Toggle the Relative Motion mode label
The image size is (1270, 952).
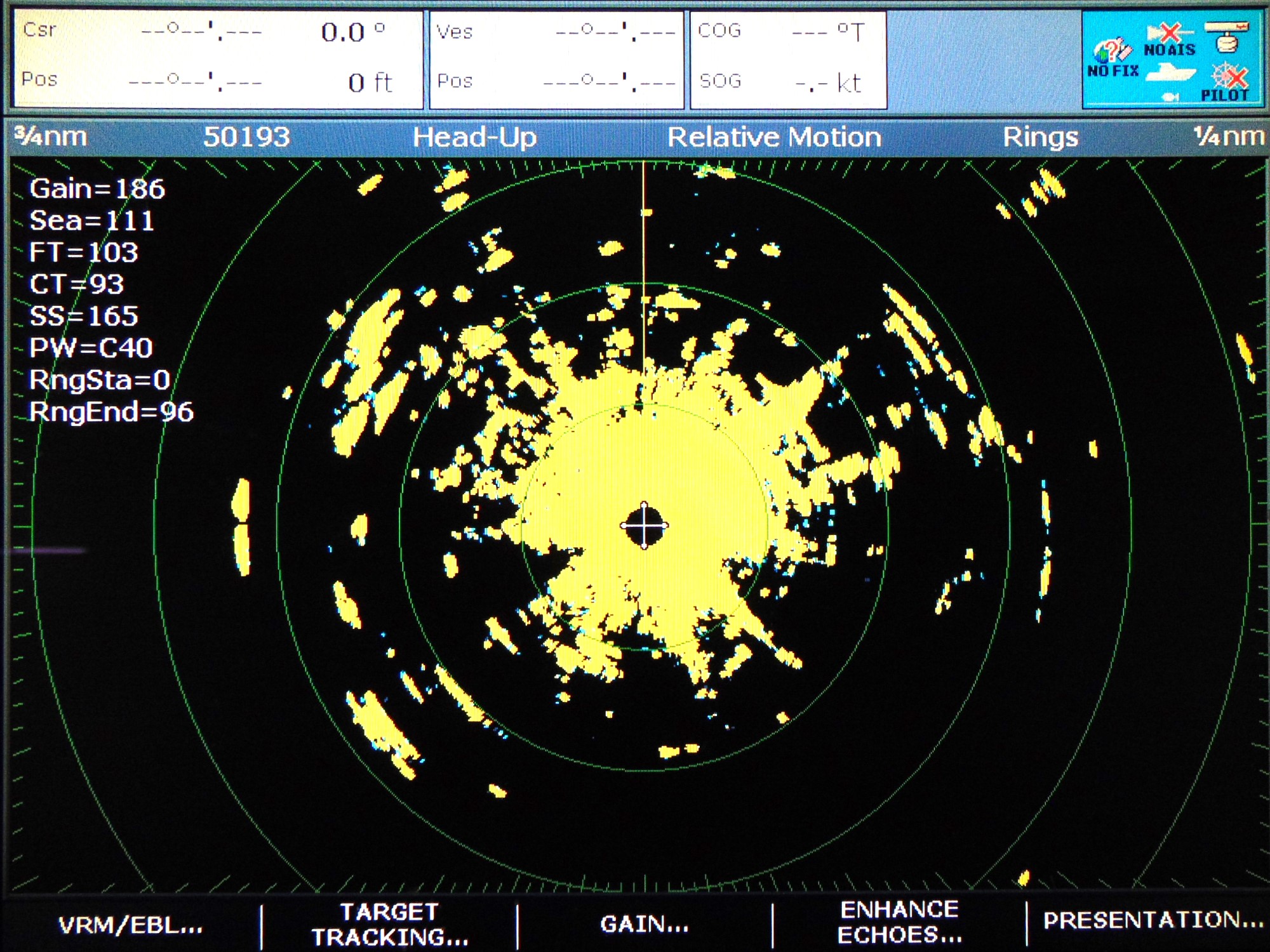tap(774, 137)
